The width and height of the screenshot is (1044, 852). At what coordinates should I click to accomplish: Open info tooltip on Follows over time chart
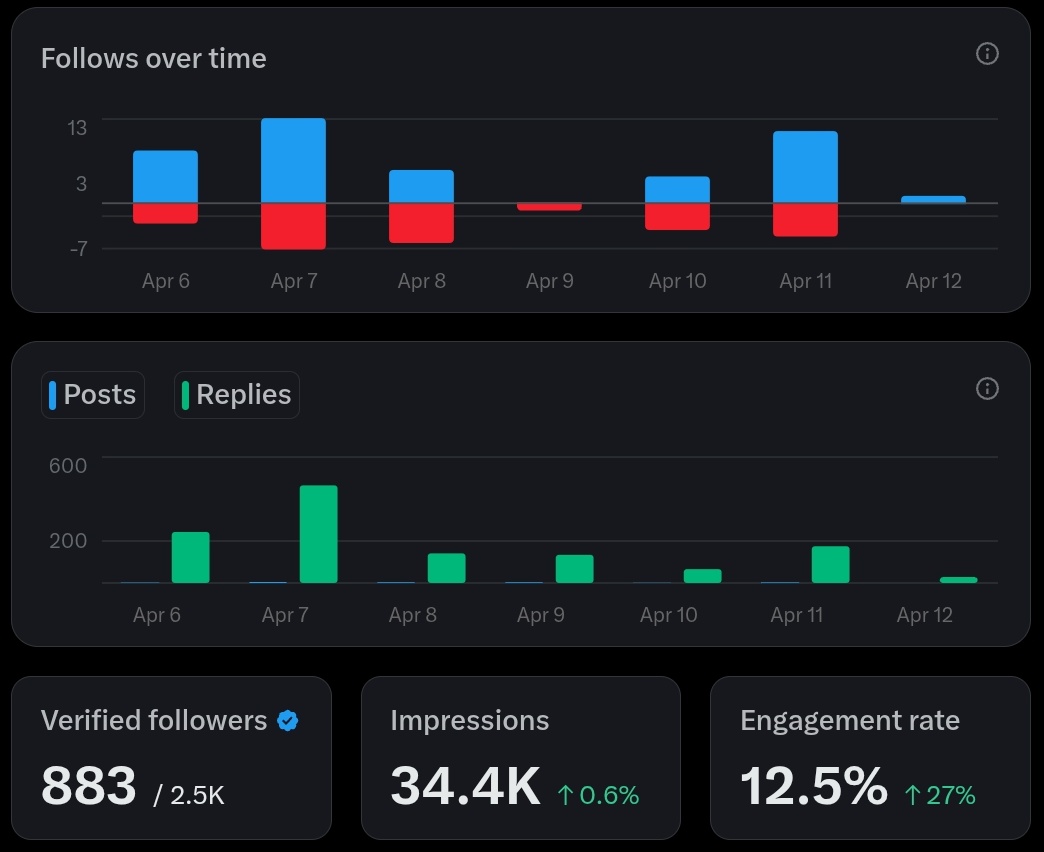(x=986, y=54)
